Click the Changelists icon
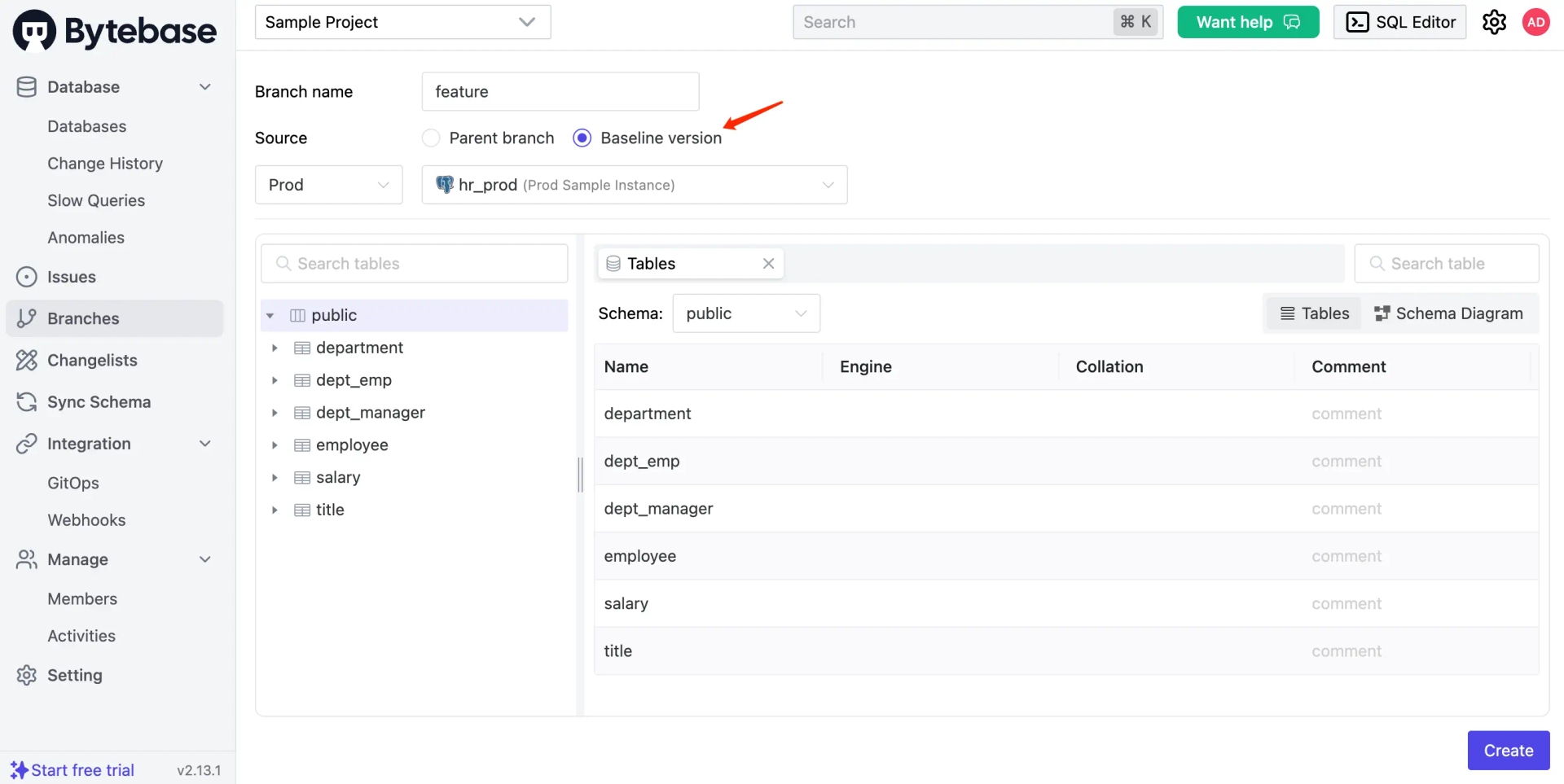Viewport: 1564px width, 784px height. coord(27,360)
